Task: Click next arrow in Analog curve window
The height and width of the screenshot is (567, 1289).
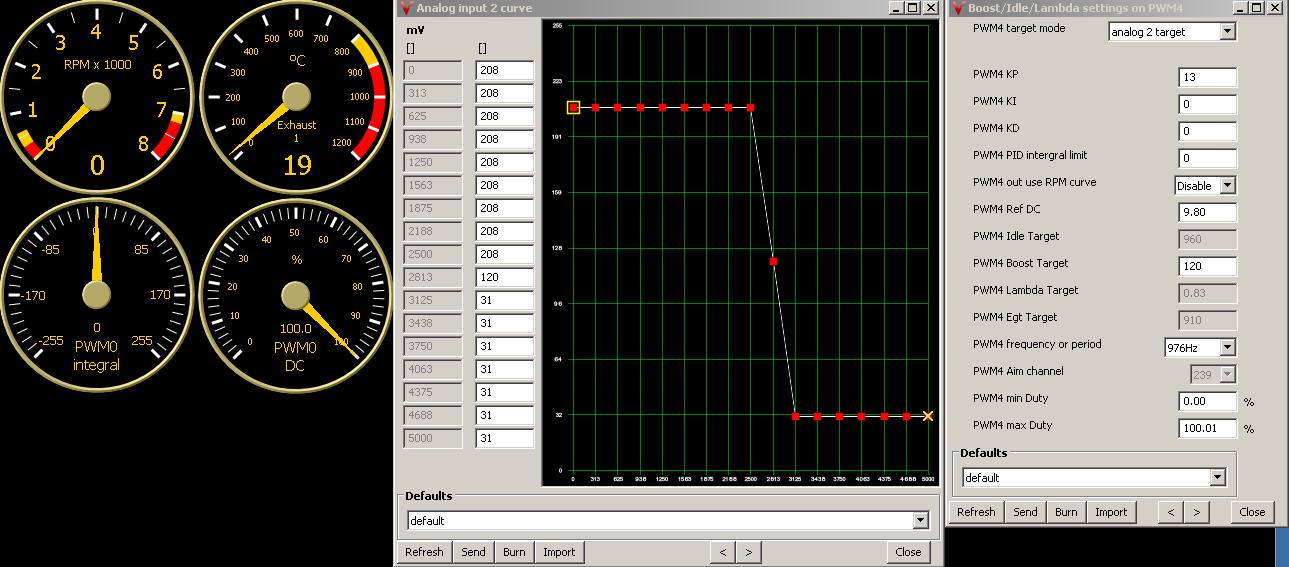Action: 749,552
